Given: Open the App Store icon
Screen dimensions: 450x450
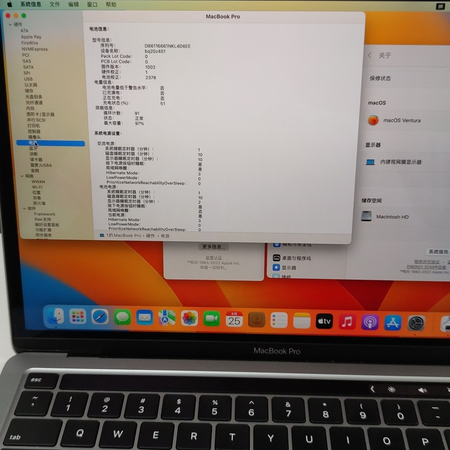Looking at the screenshot, I should click(x=392, y=323).
